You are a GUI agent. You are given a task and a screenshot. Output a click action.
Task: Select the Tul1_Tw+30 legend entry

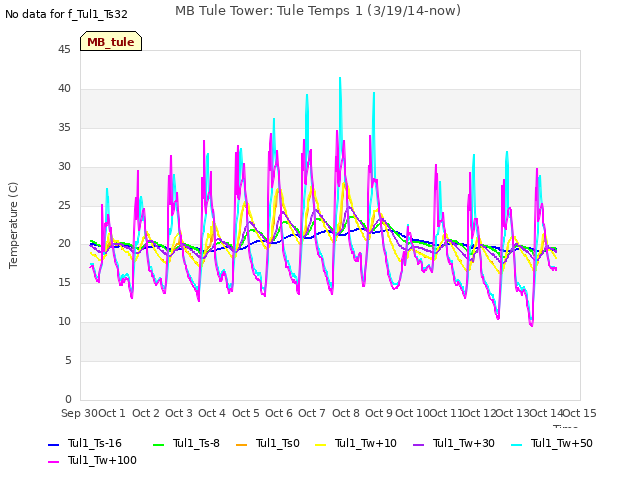pos(454,443)
